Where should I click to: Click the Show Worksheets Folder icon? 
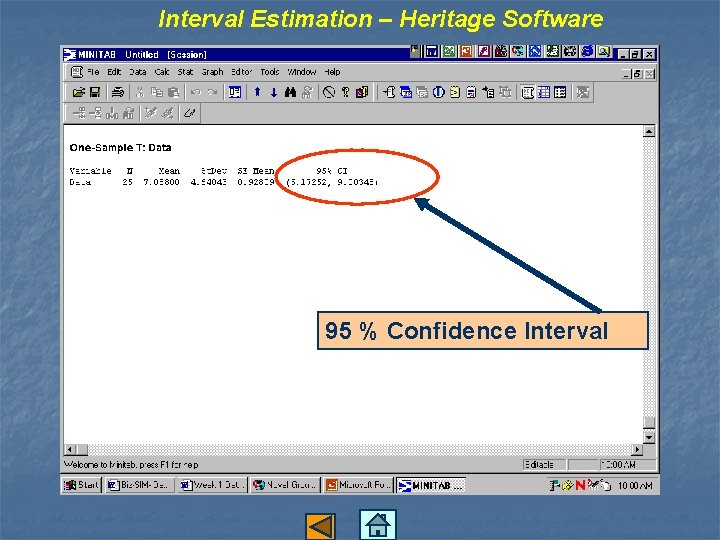406,92
